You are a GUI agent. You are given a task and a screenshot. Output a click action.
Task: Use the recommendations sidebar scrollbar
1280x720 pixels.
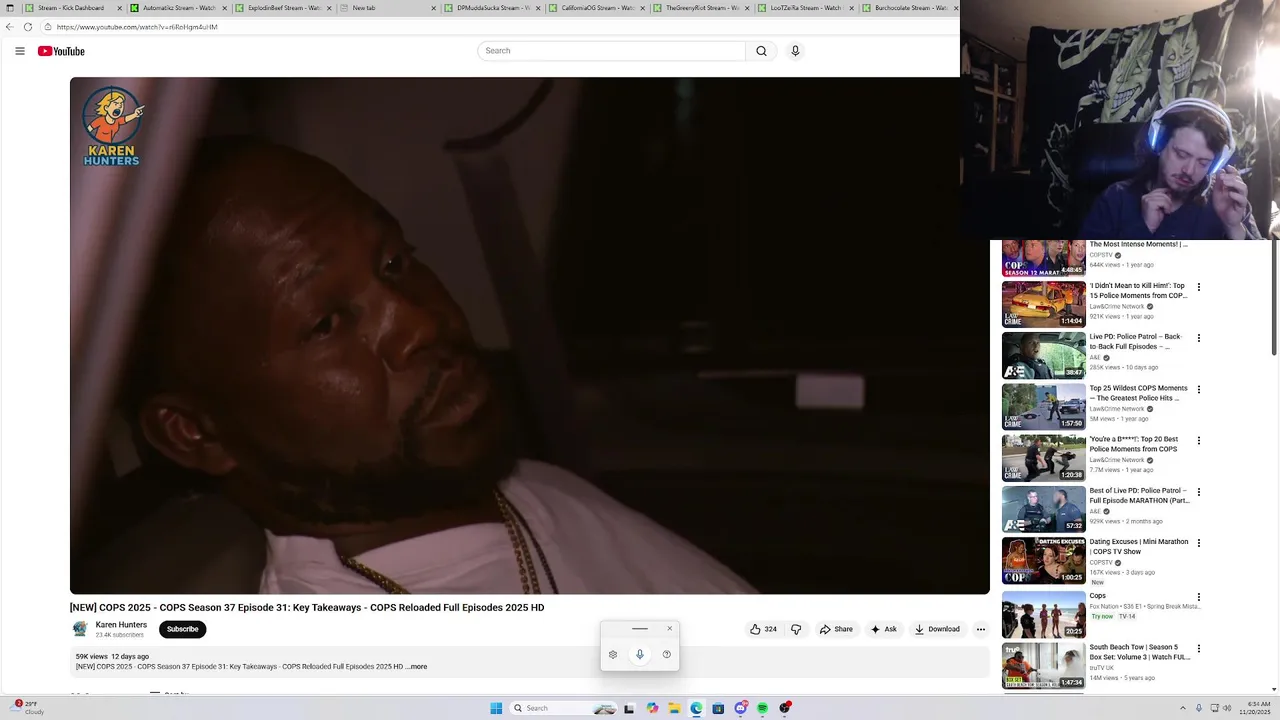(1274, 297)
